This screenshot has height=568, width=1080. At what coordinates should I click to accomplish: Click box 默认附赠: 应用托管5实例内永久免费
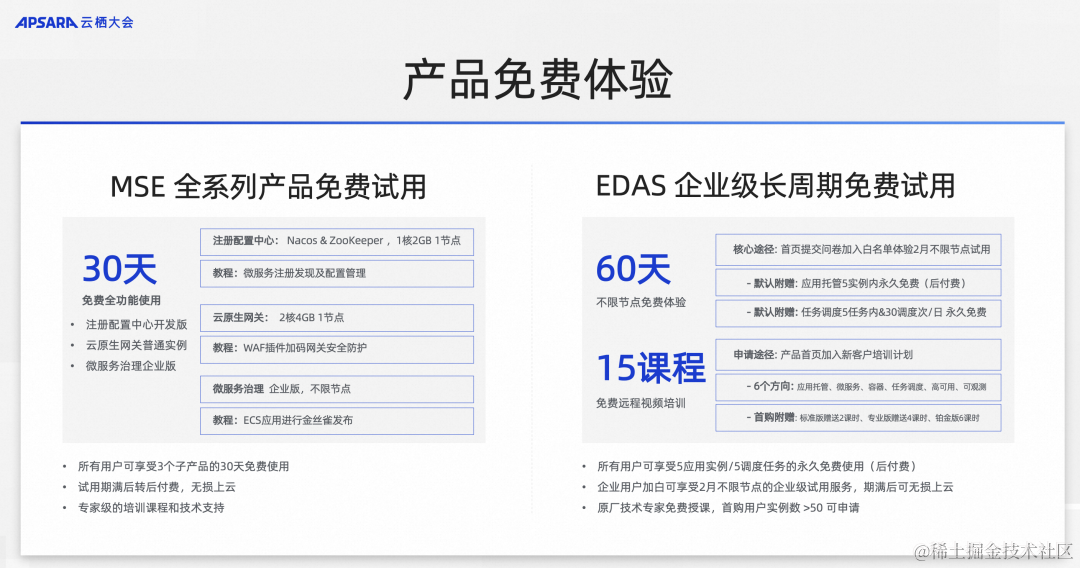pyautogui.click(x=858, y=283)
